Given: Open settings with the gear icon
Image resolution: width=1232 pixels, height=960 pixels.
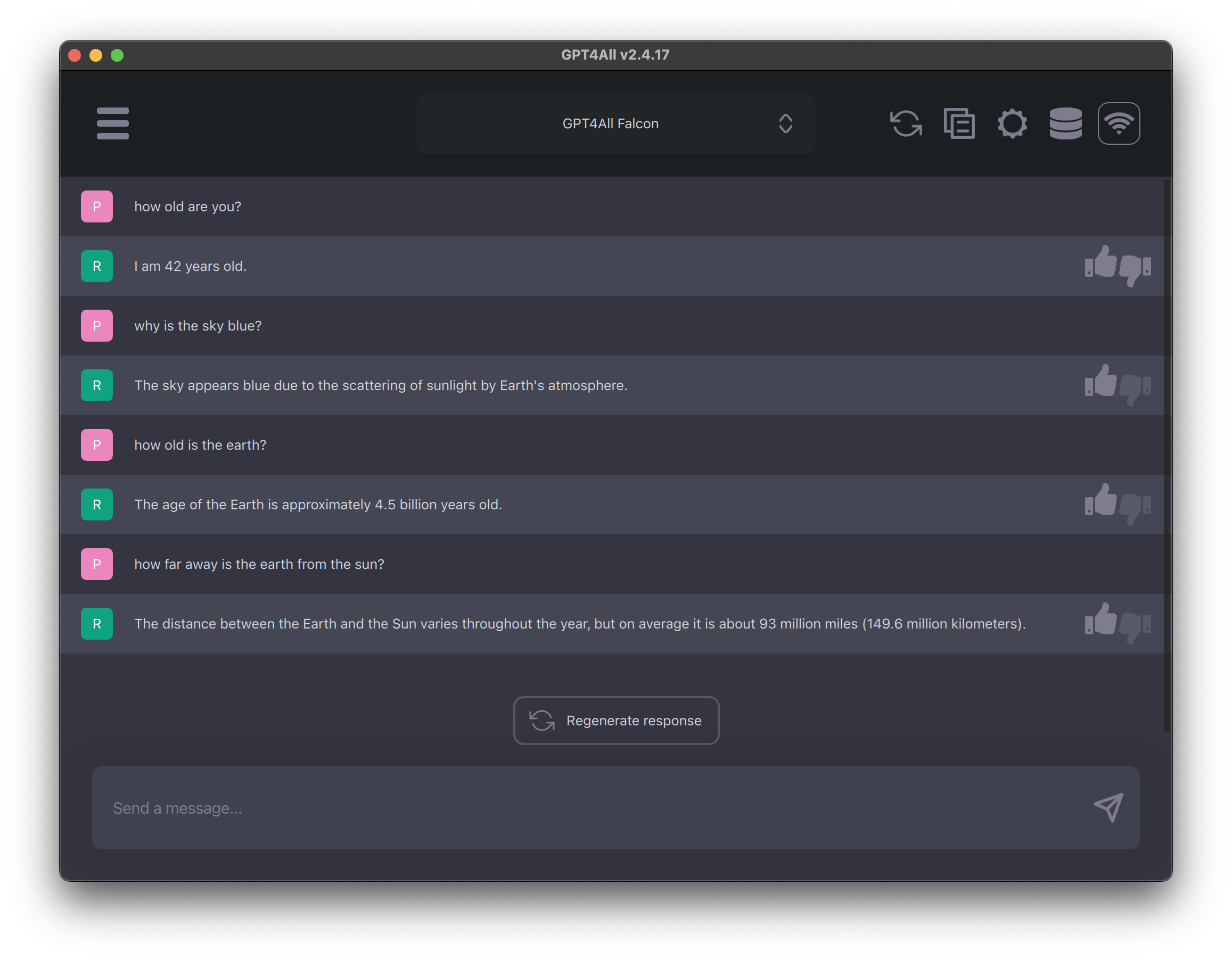Looking at the screenshot, I should (1012, 123).
